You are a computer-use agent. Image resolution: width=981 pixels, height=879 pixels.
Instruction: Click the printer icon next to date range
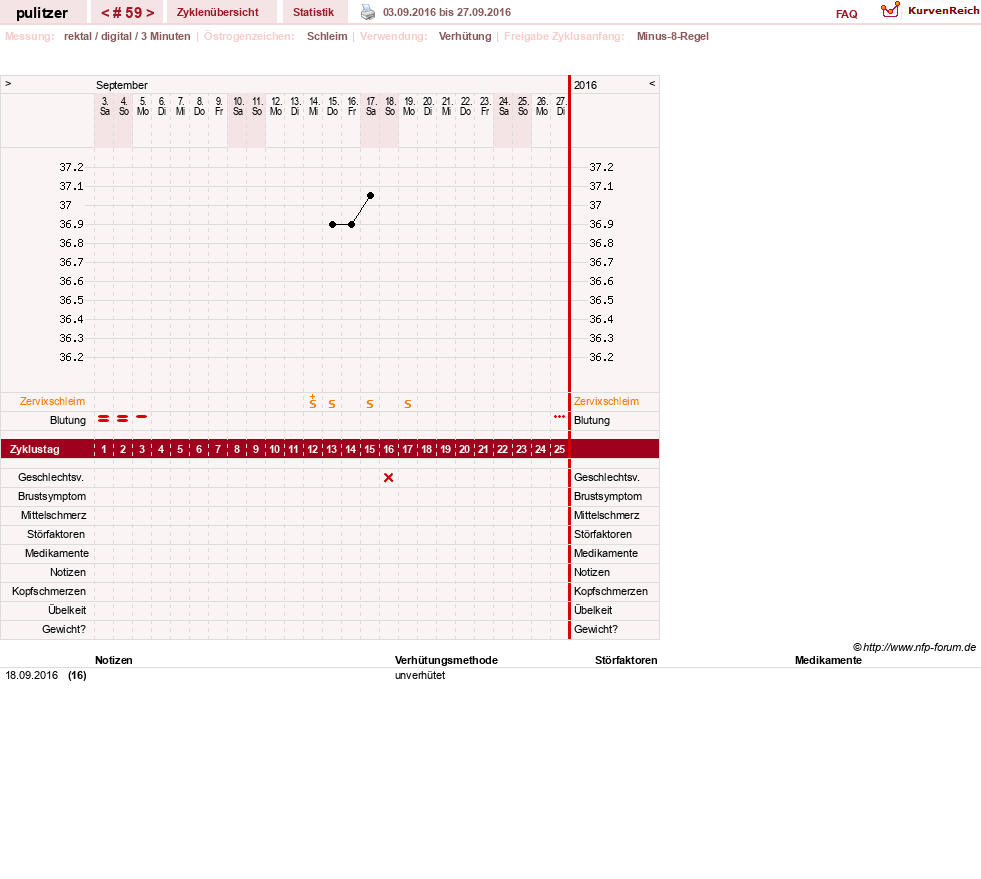pyautogui.click(x=368, y=12)
